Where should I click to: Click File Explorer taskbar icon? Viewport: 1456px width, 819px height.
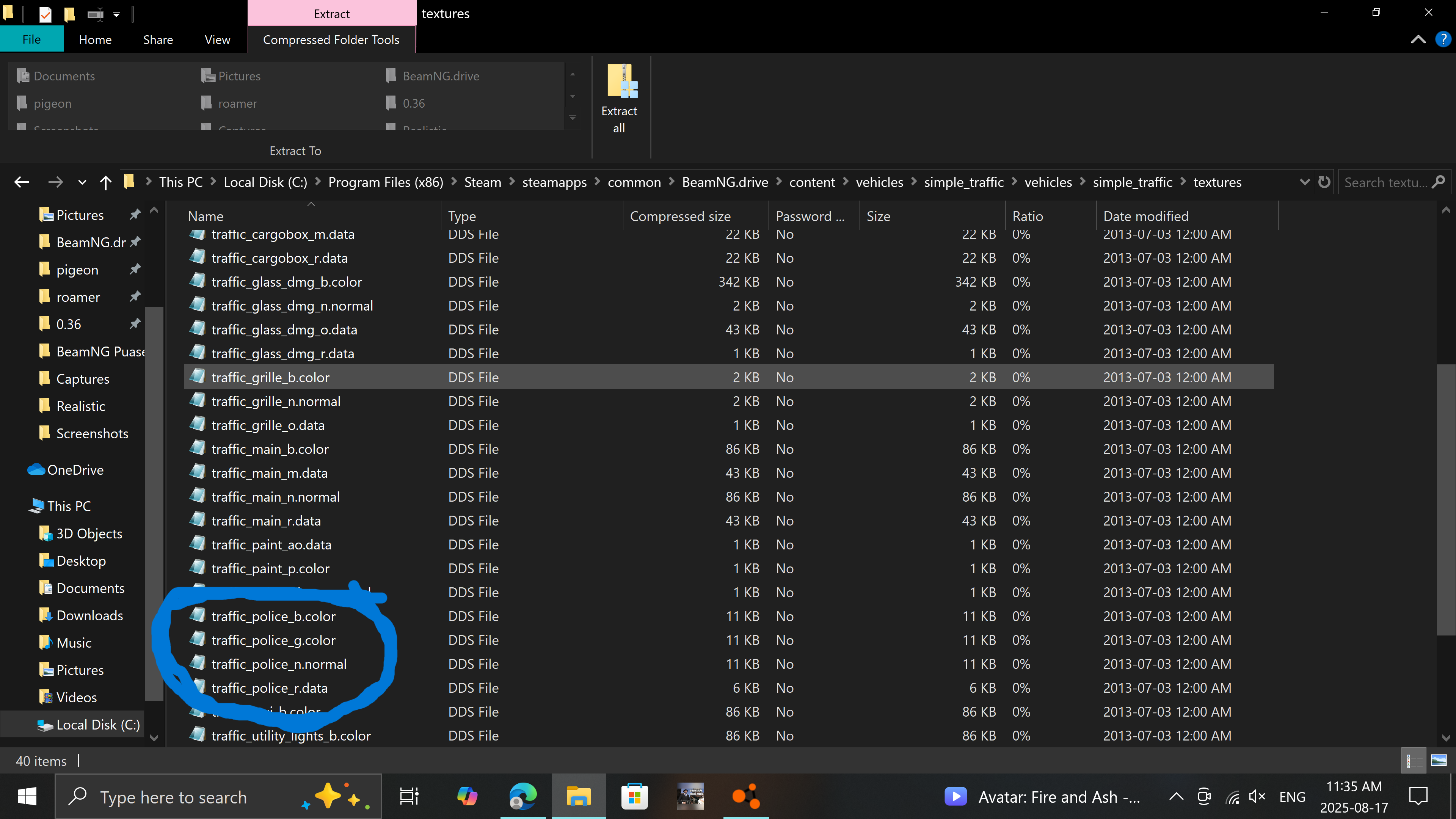(x=578, y=797)
